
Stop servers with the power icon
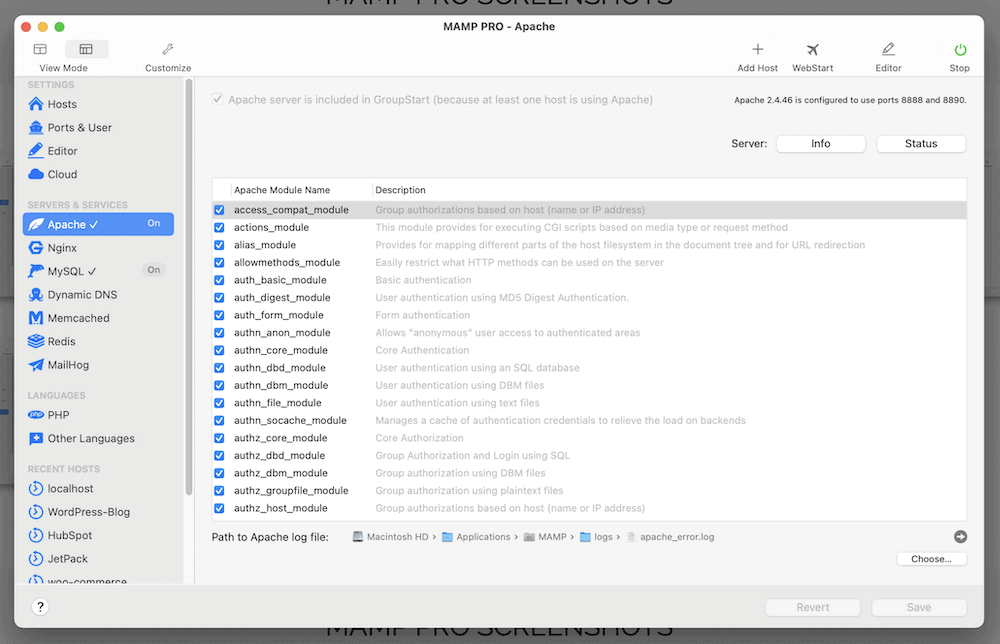click(959, 50)
